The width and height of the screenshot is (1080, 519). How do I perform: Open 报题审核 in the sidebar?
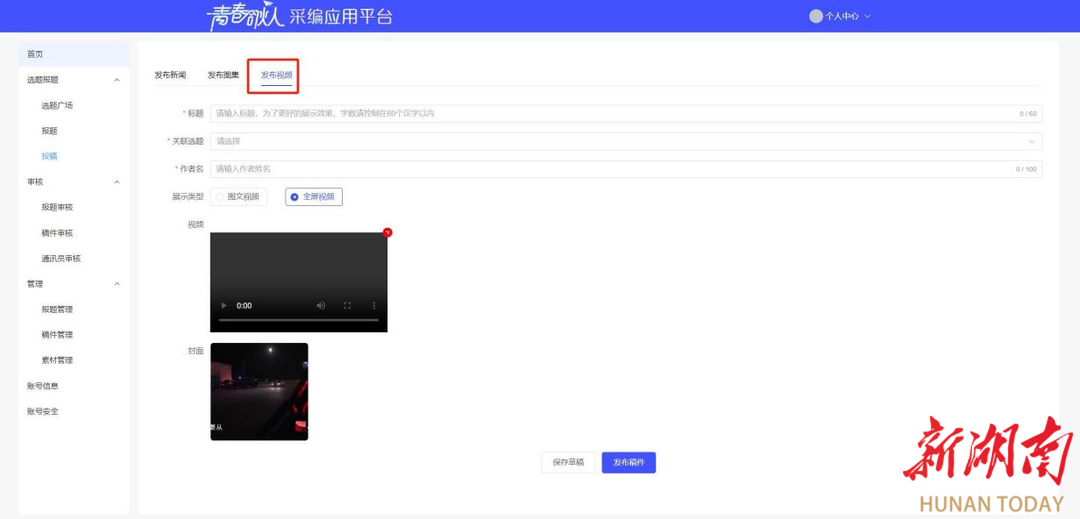pyautogui.click(x=57, y=207)
